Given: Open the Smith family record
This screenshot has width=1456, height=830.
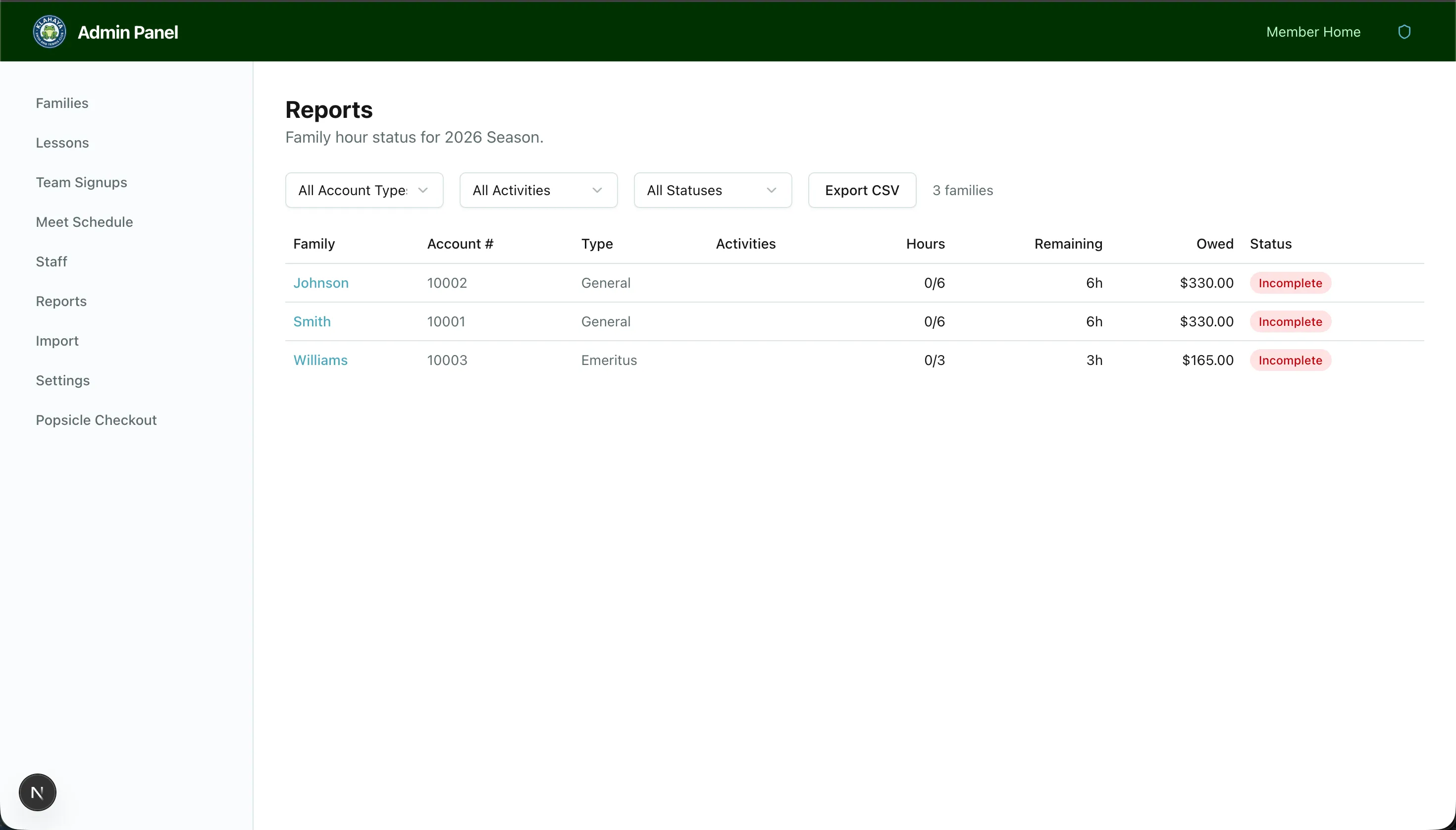Looking at the screenshot, I should click(x=312, y=321).
